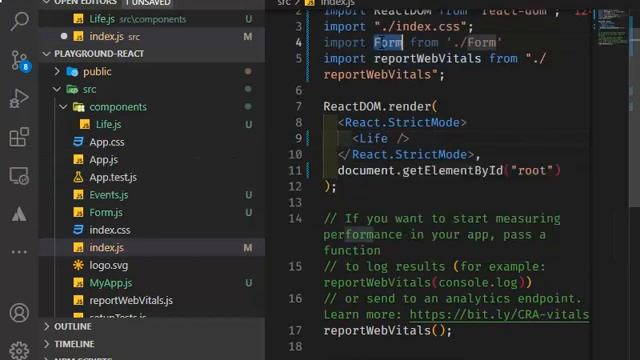
Task: Click line number 7 in gutter
Action: point(299,107)
